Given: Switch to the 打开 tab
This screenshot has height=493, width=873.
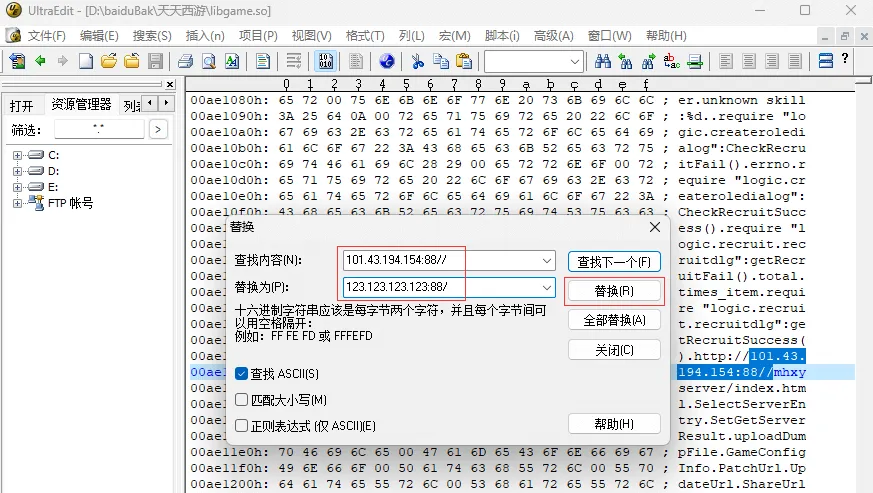Looking at the screenshot, I should point(21,106).
